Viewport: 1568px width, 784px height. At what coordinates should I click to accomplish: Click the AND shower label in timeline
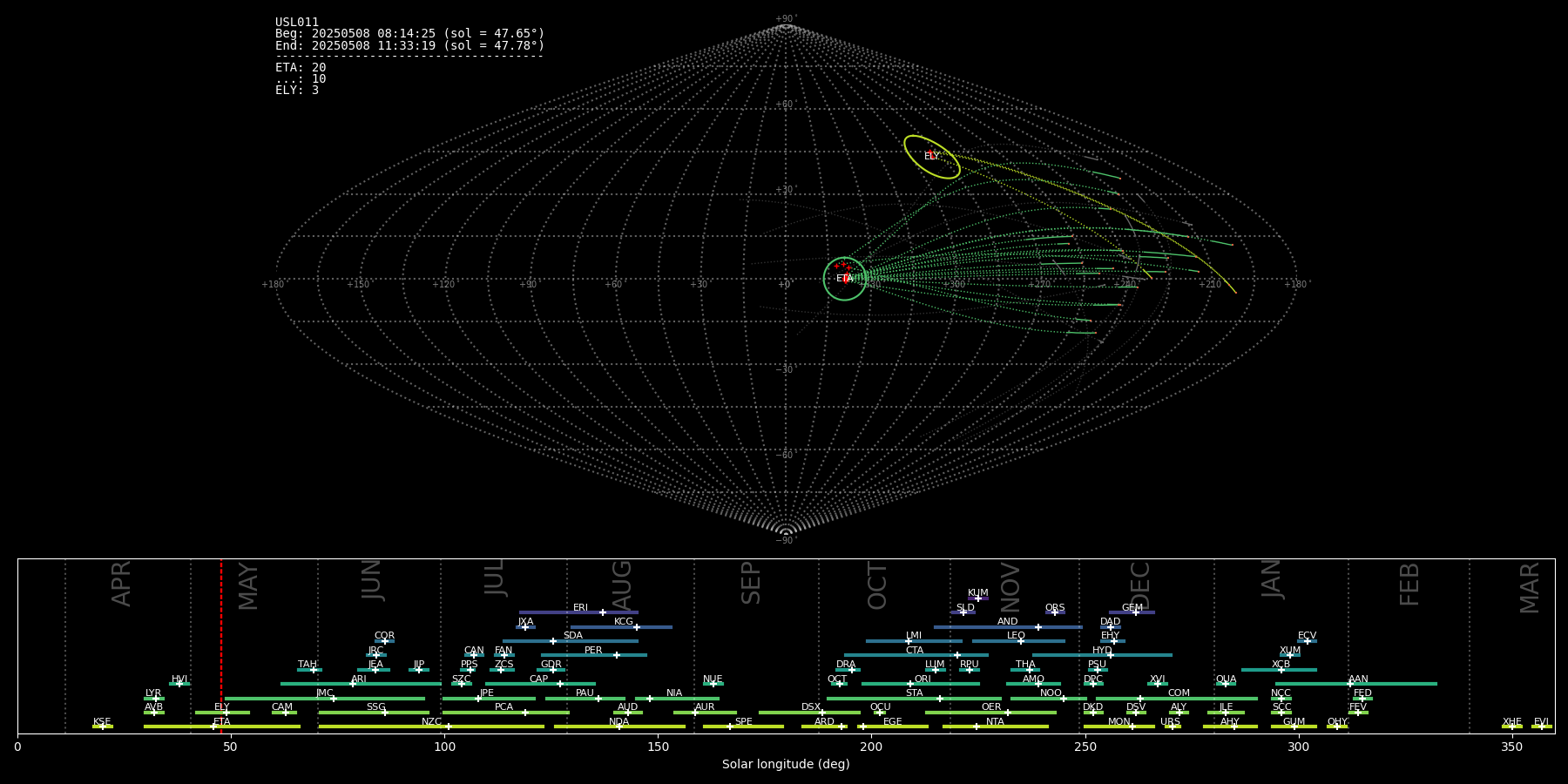point(1007,621)
